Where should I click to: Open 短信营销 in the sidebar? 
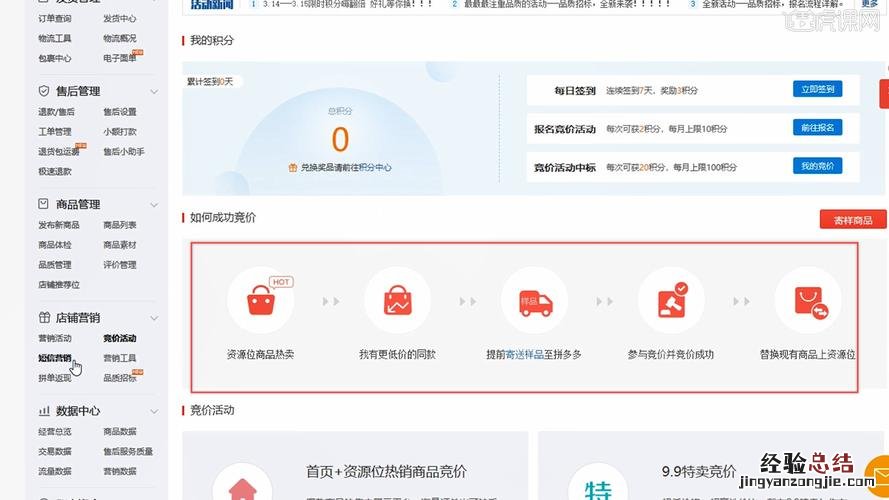55,358
